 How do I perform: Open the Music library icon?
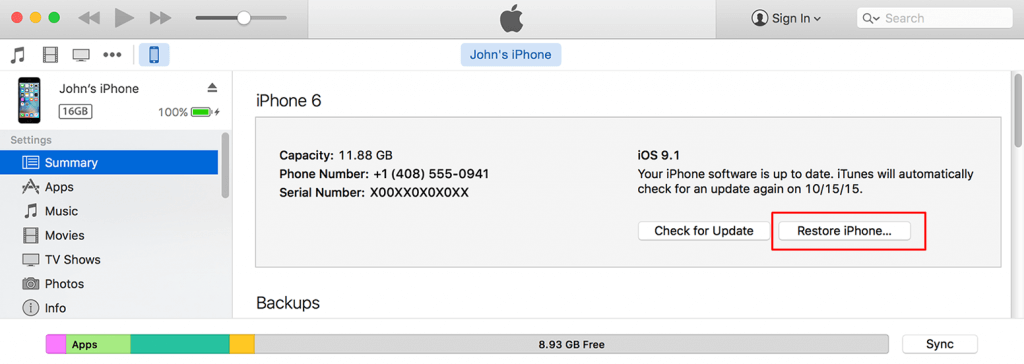pos(18,55)
